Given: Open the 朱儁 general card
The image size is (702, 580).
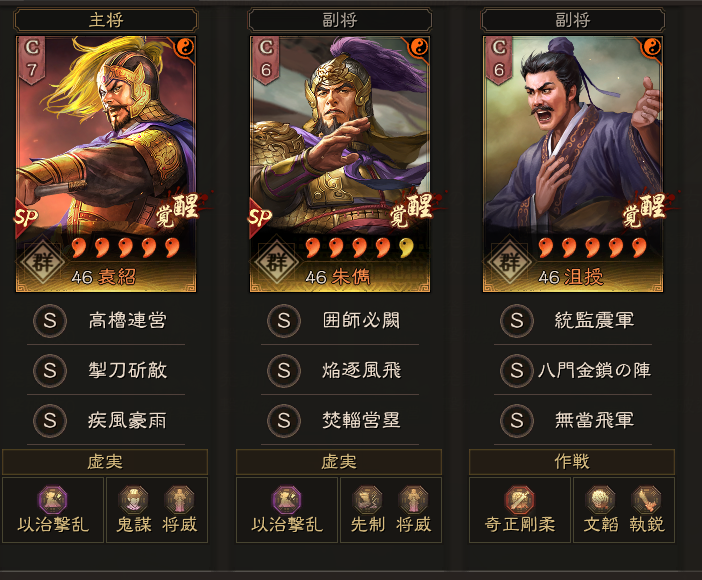Looking at the screenshot, I should tap(340, 164).
